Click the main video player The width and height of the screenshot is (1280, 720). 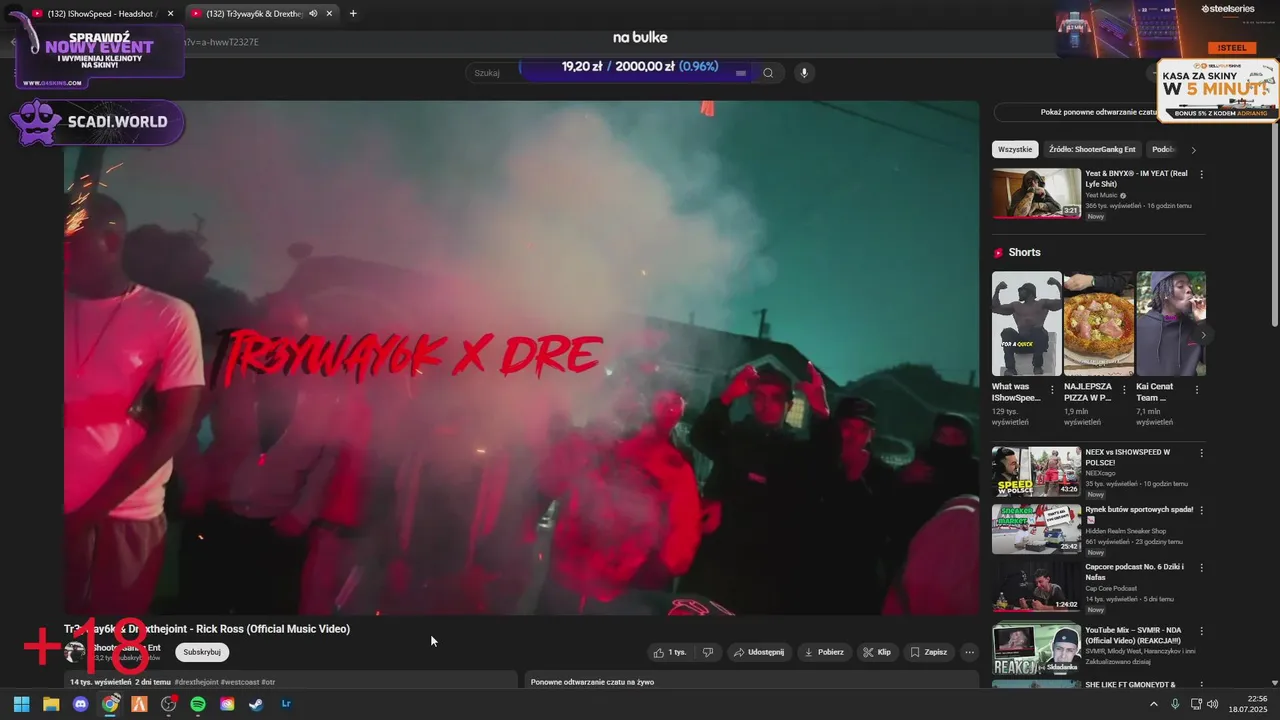tap(522, 357)
